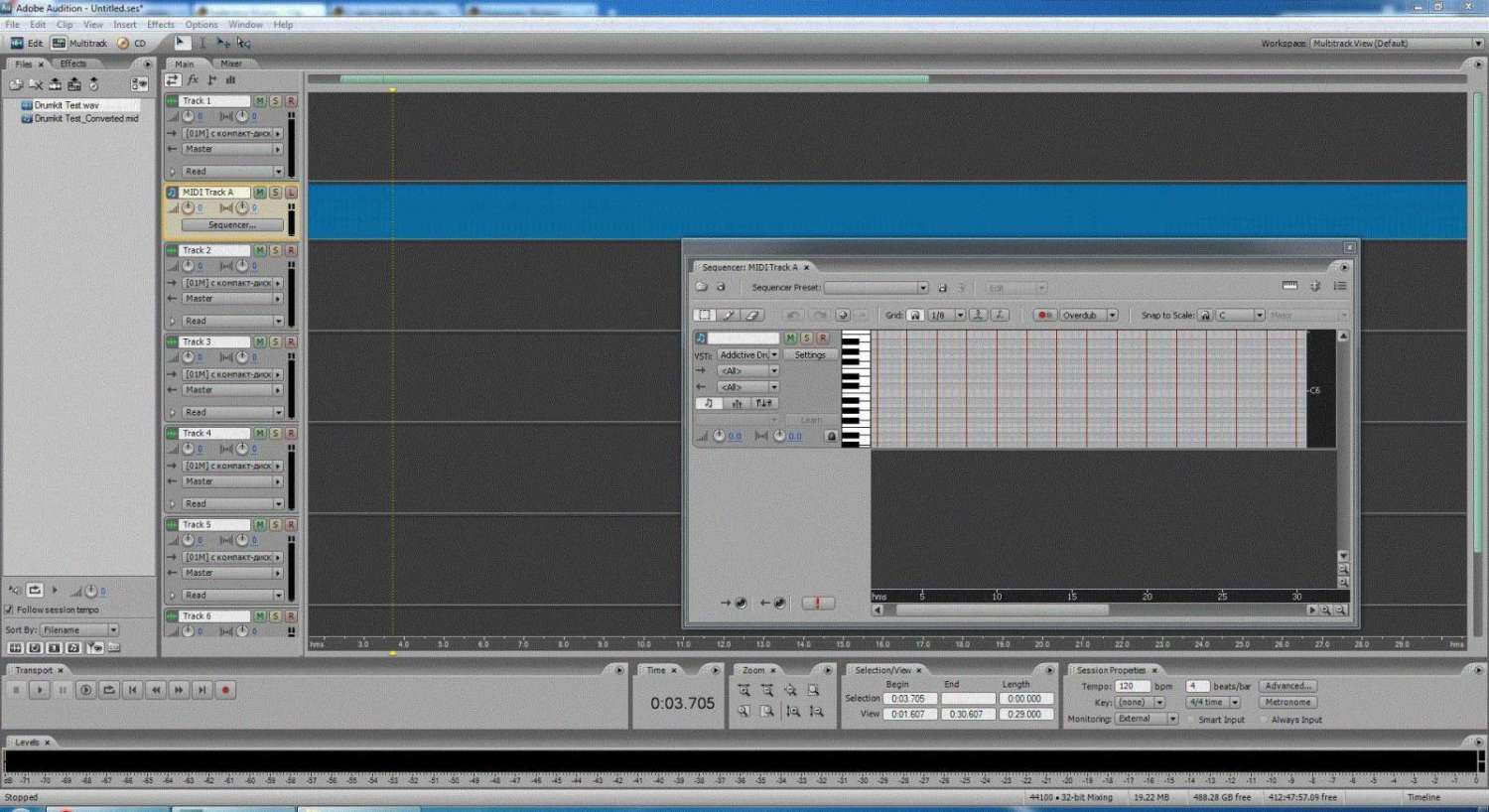Switch to the Effects tab
The image size is (1489, 812).
point(73,64)
